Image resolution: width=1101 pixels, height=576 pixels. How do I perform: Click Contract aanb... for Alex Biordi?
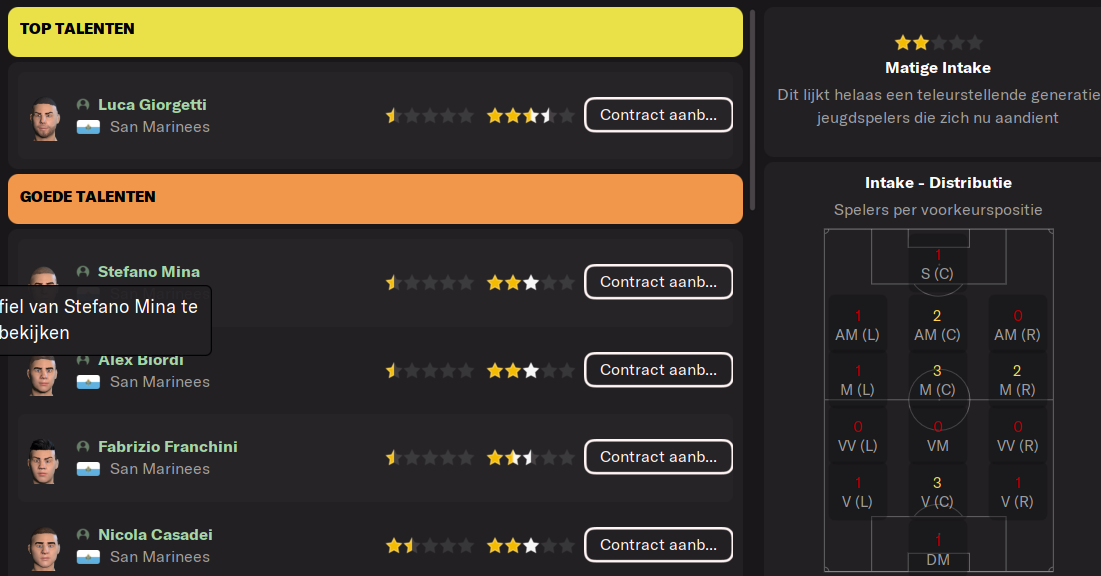(x=659, y=369)
